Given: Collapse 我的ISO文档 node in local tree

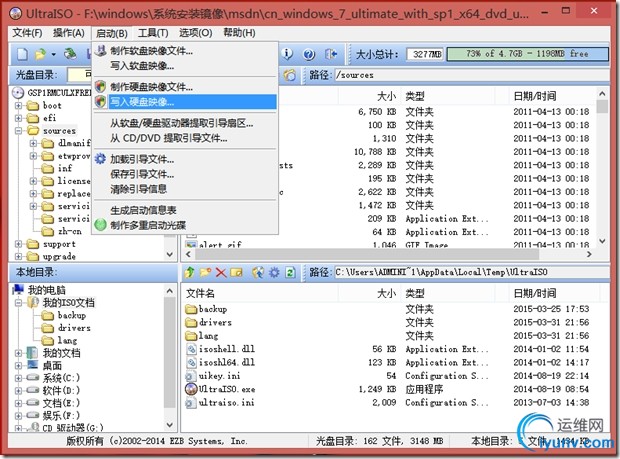Looking at the screenshot, I should [x=18, y=303].
